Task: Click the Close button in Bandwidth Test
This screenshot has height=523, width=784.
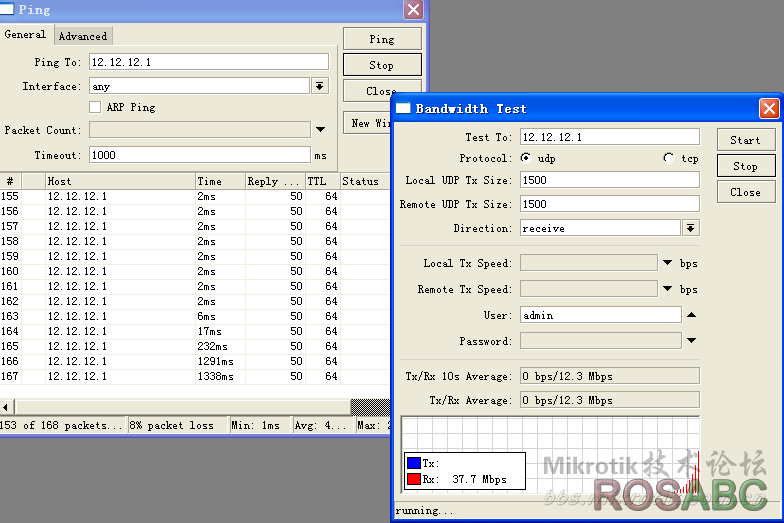Action: point(746,192)
